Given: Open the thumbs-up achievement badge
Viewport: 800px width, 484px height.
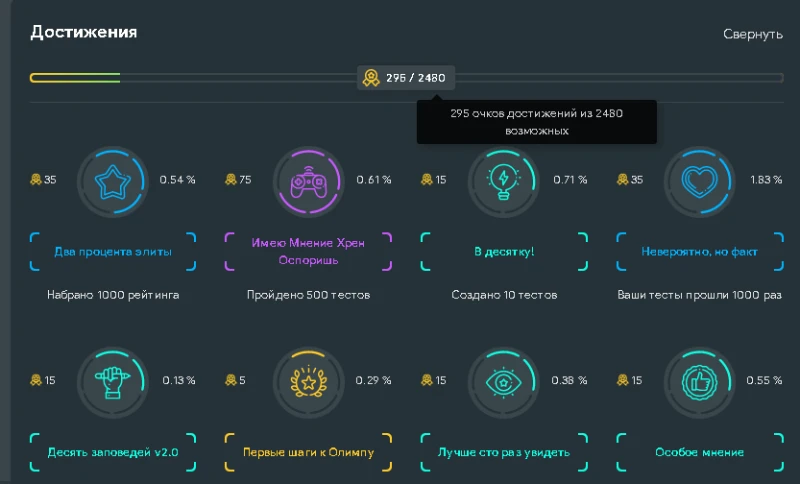Looking at the screenshot, I should [x=699, y=382].
